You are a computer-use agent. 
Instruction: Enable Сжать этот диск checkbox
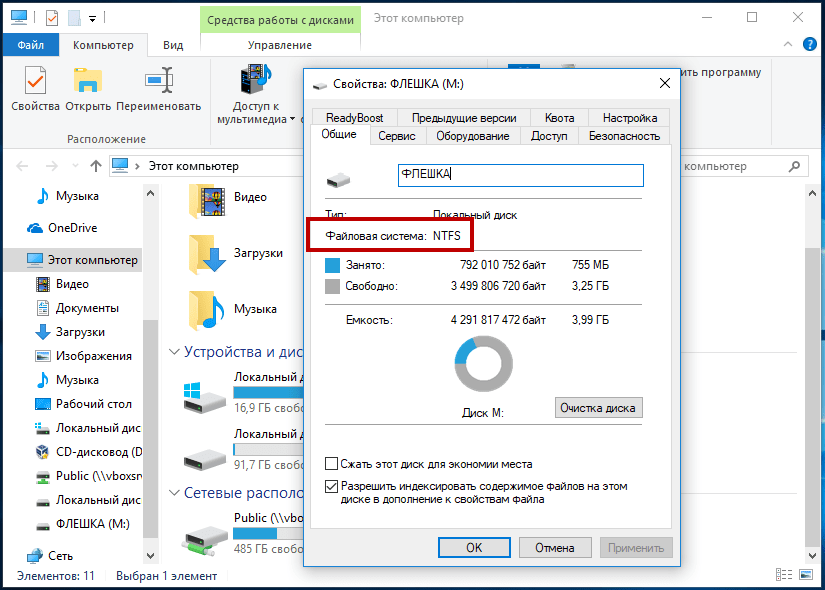pos(331,464)
